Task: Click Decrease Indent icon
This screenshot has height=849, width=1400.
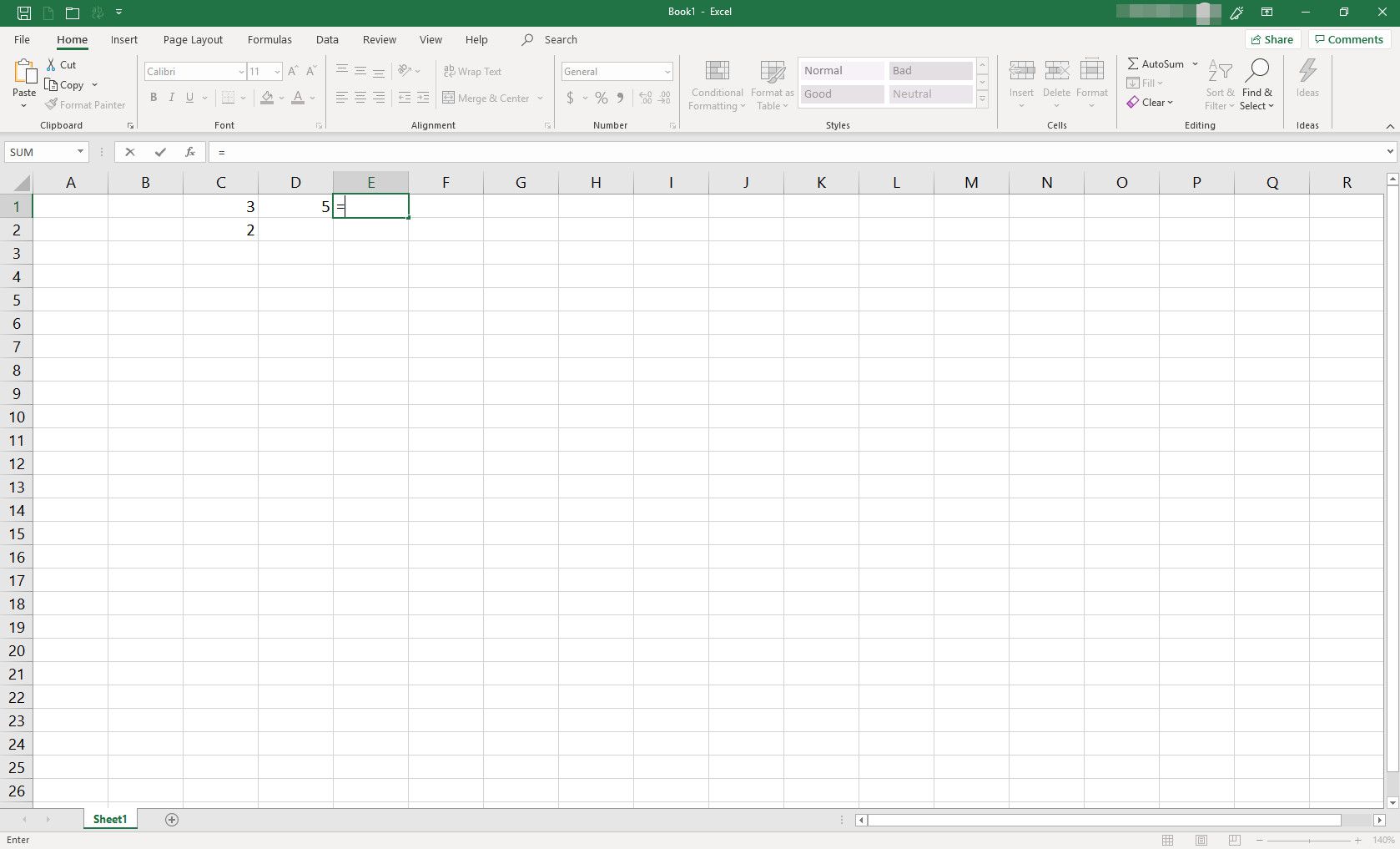Action: 405,98
